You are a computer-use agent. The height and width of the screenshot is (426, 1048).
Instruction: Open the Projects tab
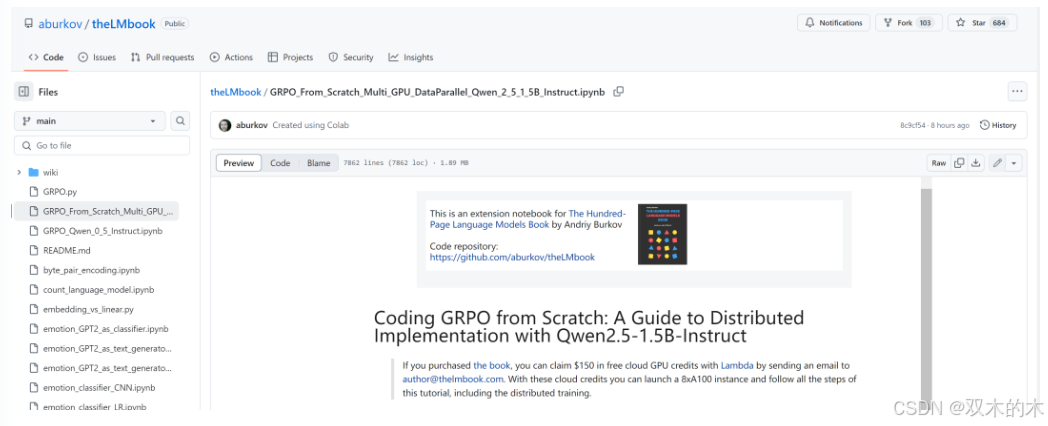pos(290,58)
